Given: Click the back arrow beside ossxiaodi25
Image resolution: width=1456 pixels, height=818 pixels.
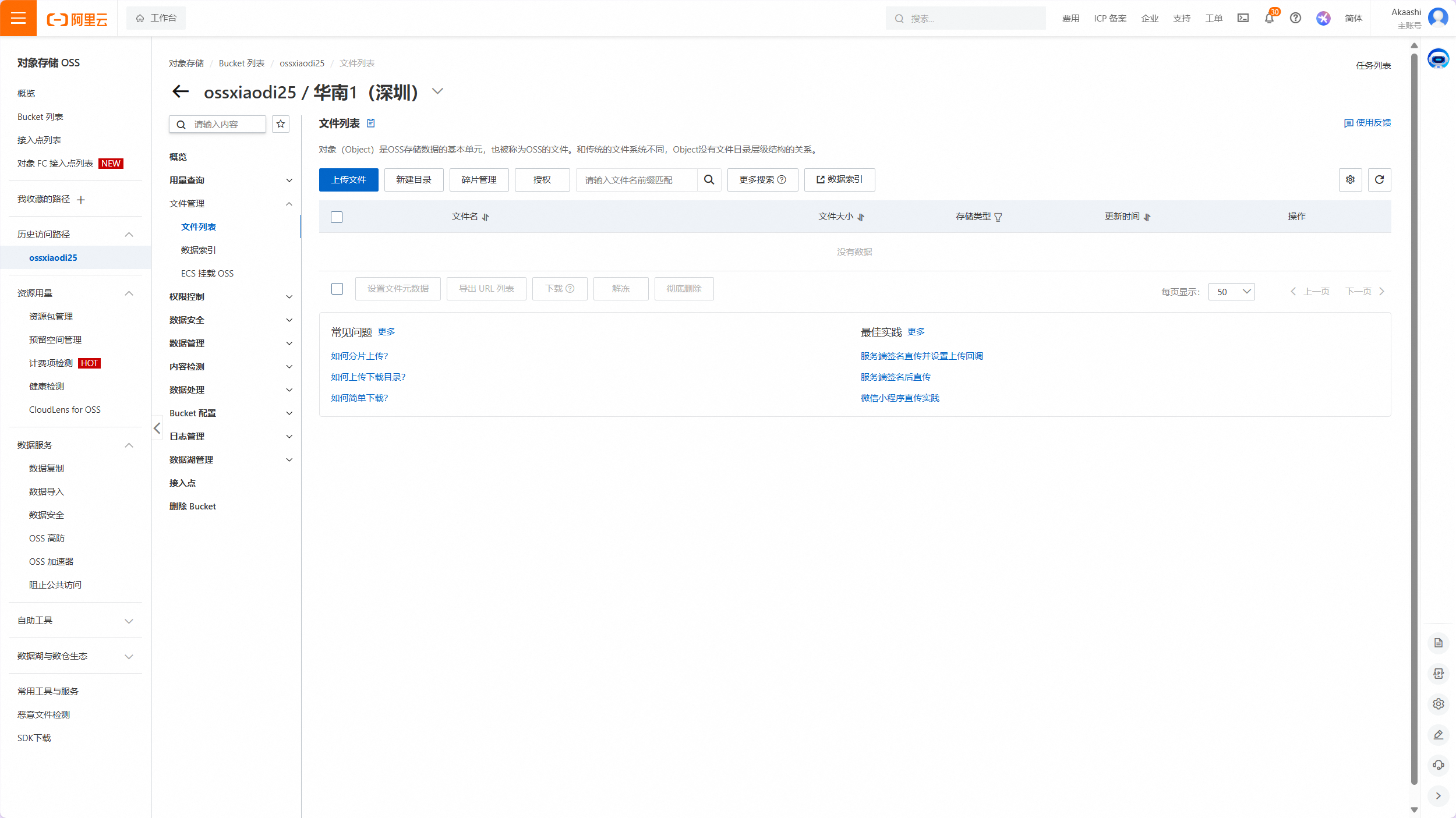Looking at the screenshot, I should pos(181,91).
